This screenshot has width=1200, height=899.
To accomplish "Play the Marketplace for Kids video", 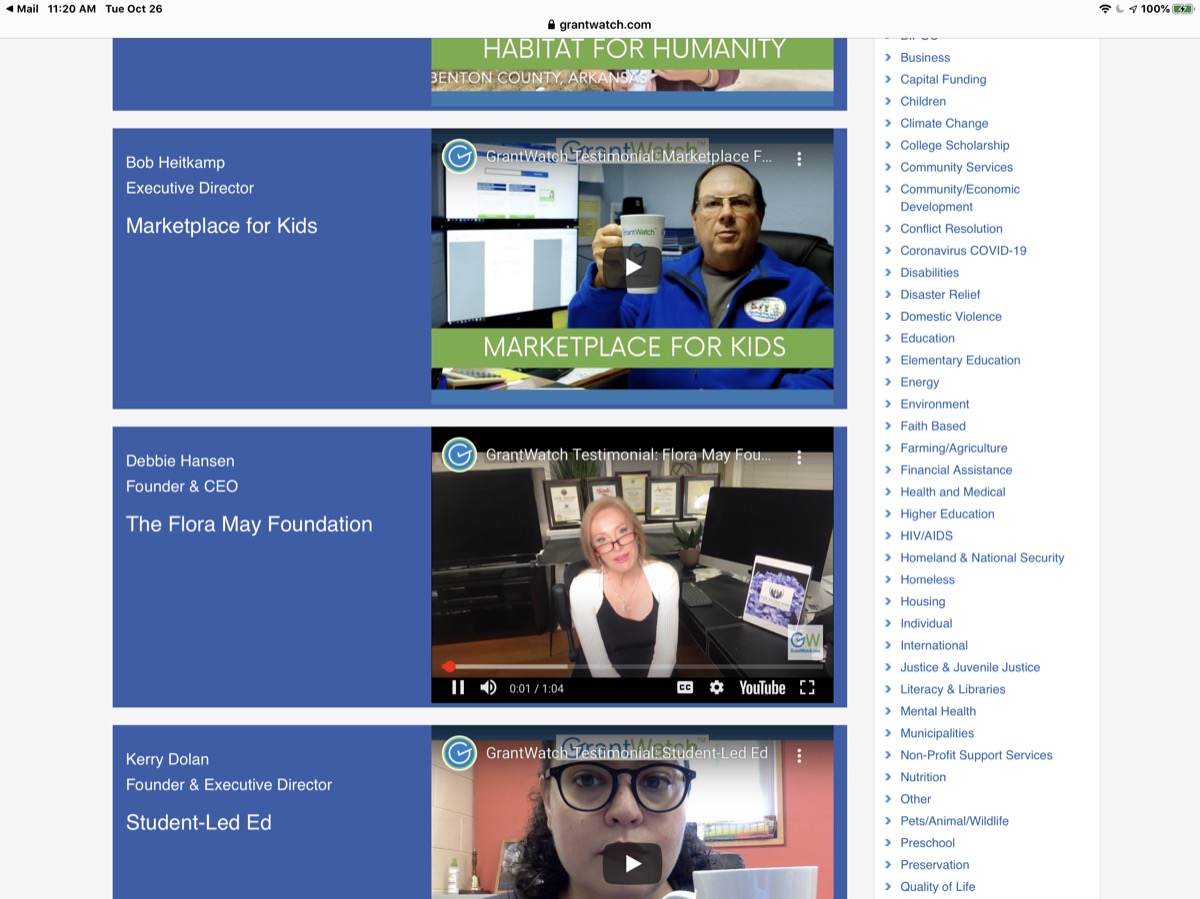I will click(632, 267).
